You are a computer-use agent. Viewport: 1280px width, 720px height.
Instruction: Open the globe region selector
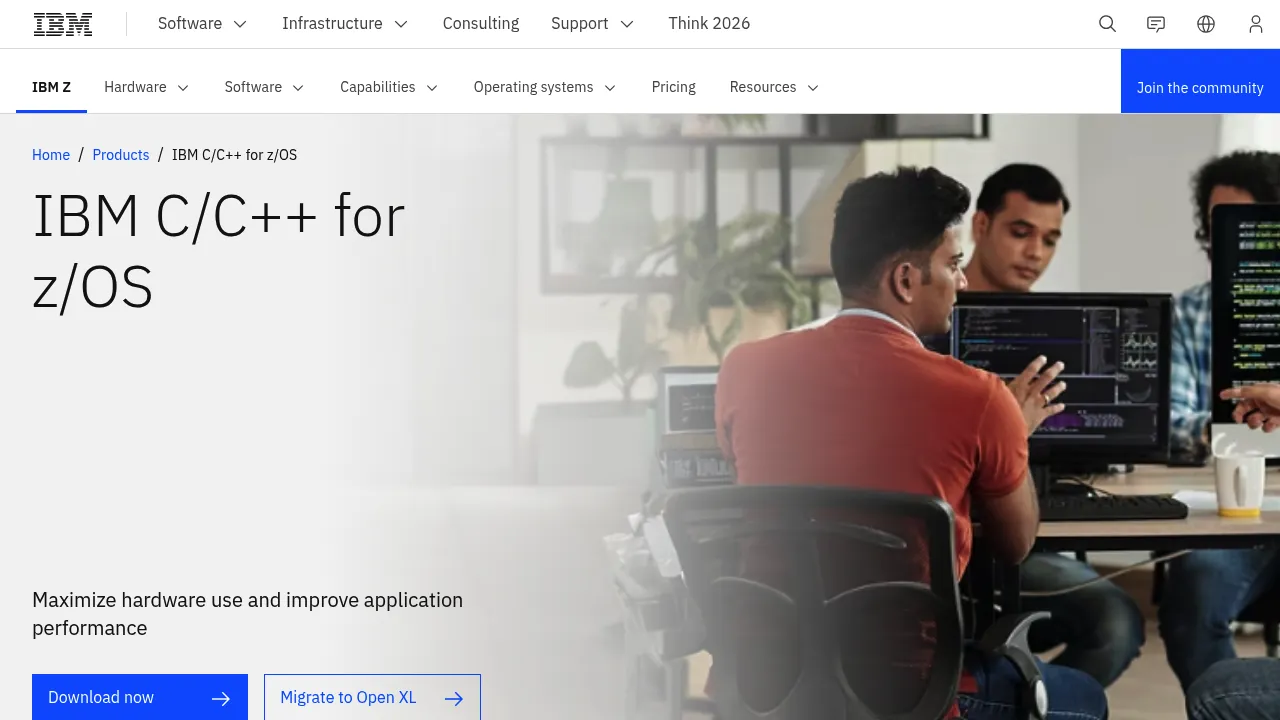[1206, 24]
